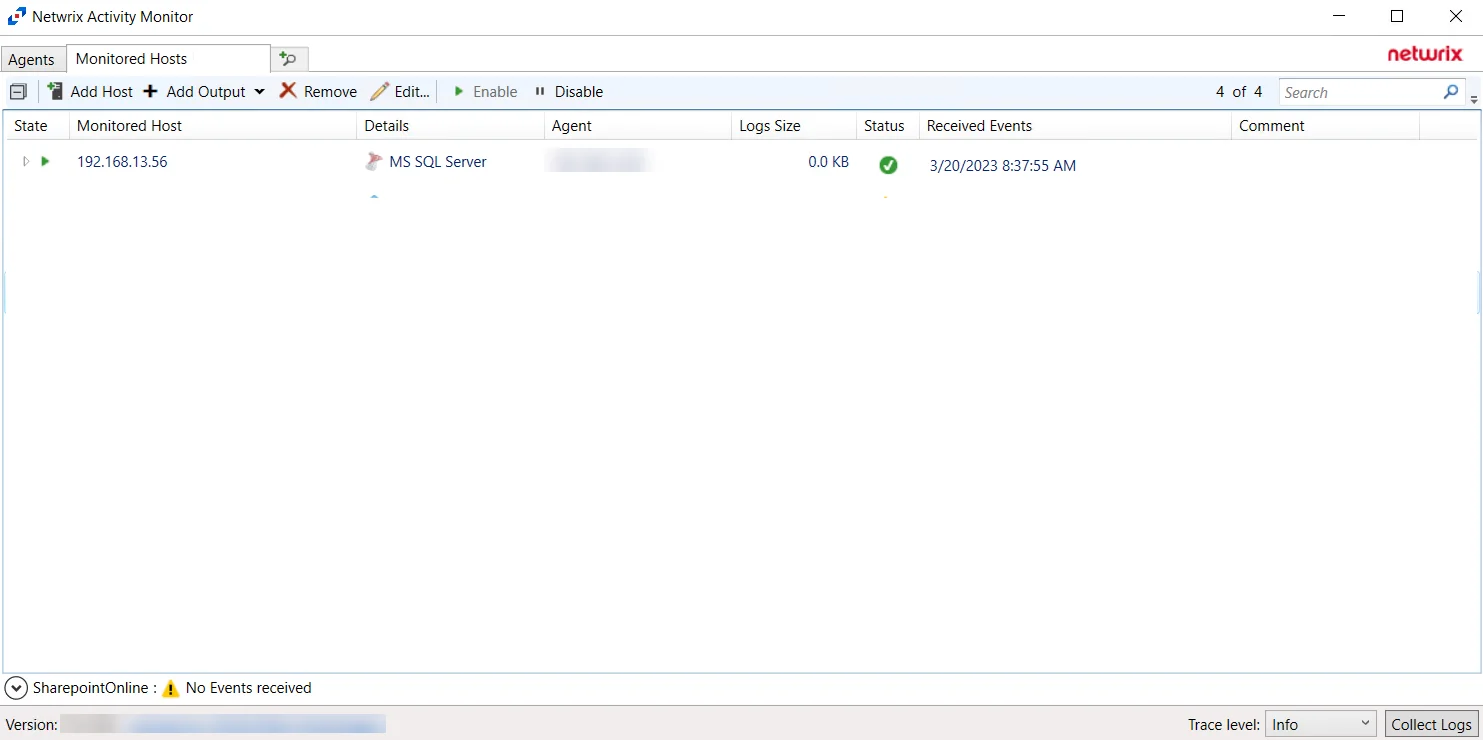
Task: Remove the selected host
Action: [318, 92]
